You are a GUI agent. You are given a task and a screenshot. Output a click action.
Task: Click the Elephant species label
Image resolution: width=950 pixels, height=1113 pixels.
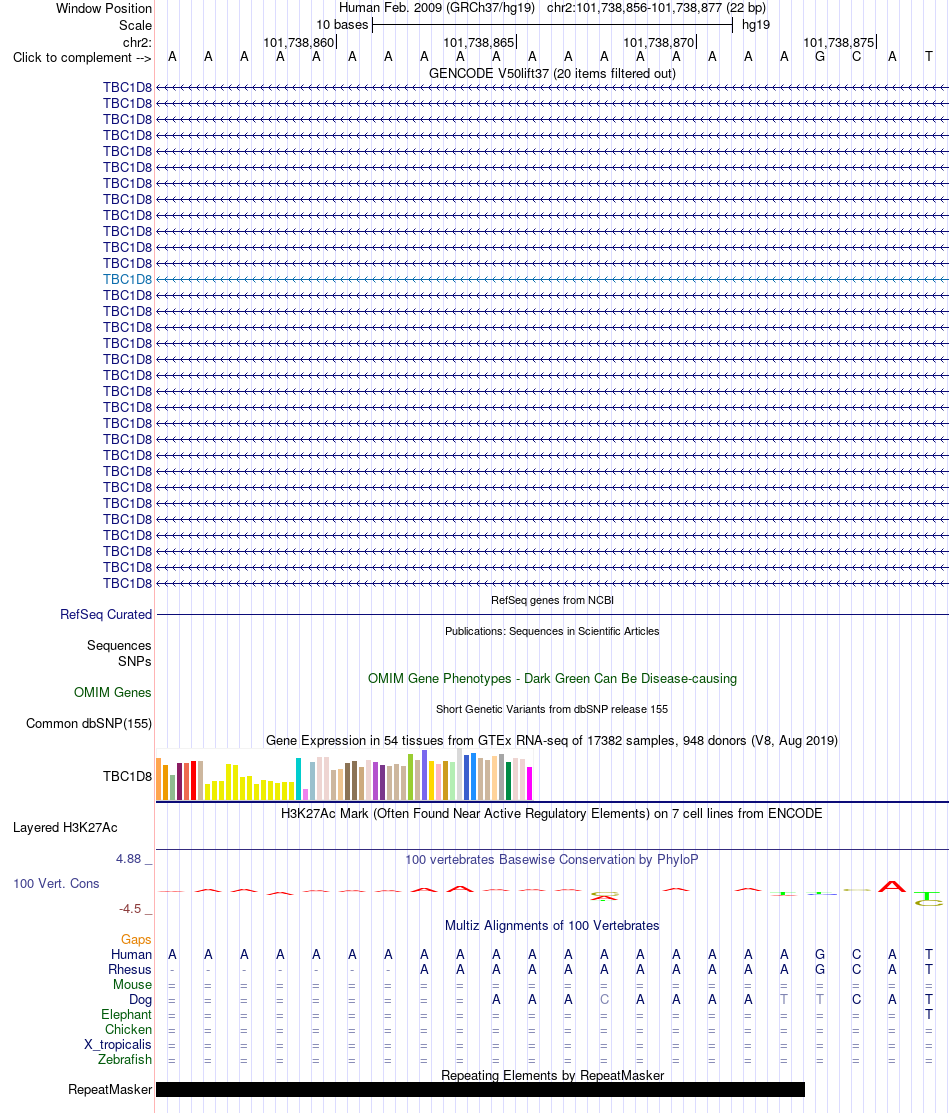point(126,1014)
